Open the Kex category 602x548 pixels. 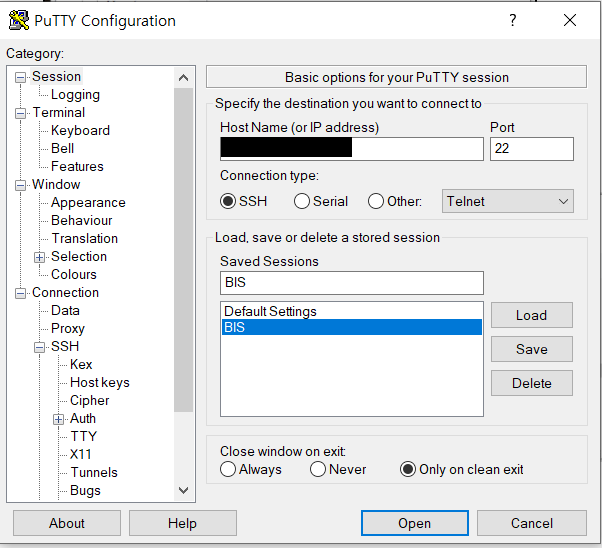pyautogui.click(x=81, y=364)
